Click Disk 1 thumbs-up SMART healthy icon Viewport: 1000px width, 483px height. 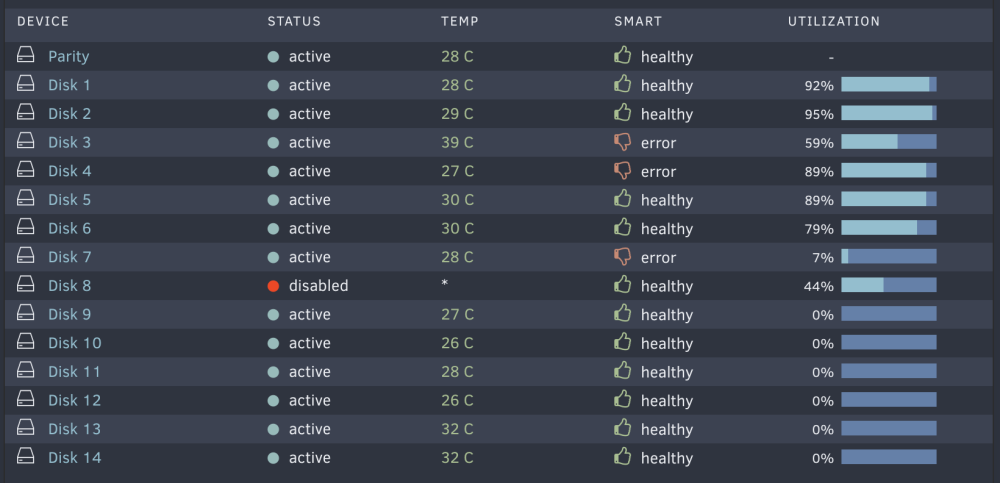(622, 84)
